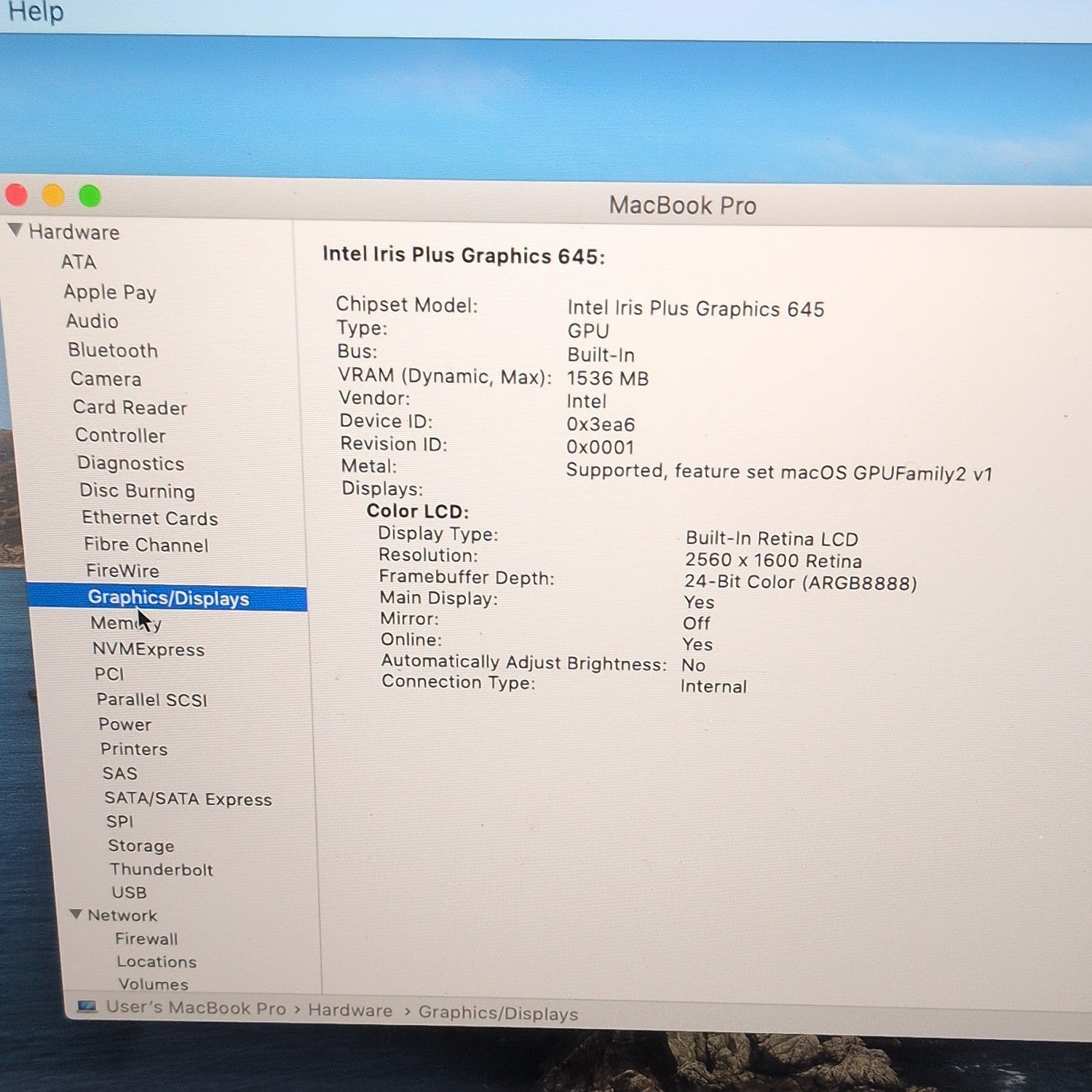Show Camera hardware information
1092x1092 pixels.
pyautogui.click(x=106, y=379)
